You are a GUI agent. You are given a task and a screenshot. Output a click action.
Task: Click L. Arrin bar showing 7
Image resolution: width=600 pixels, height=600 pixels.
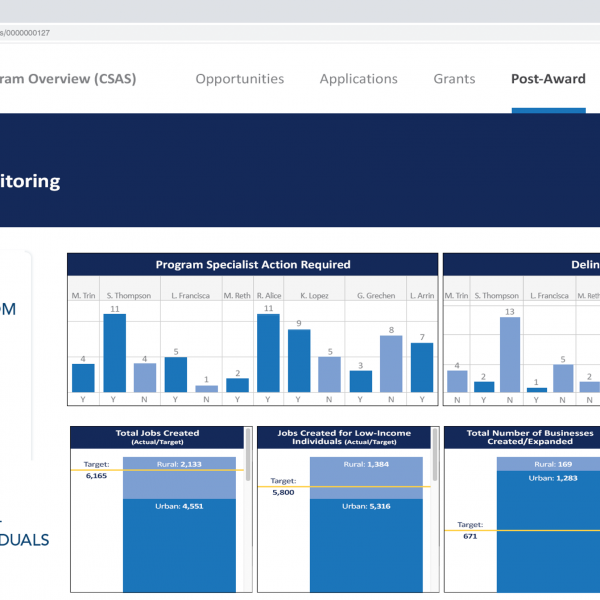point(422,367)
